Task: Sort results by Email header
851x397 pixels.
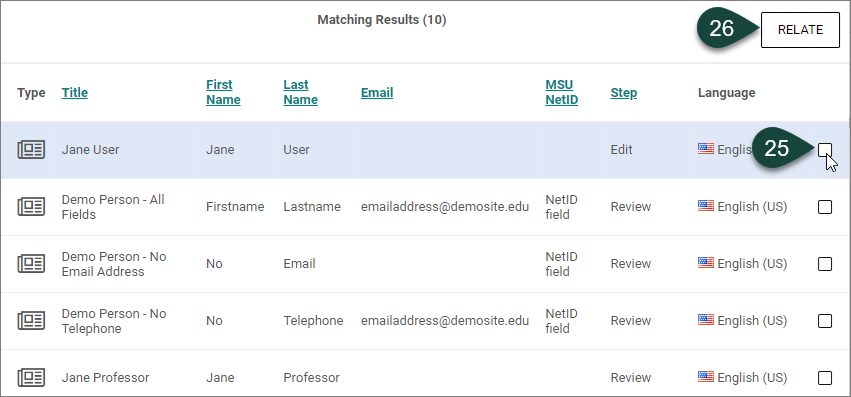Action: [377, 93]
